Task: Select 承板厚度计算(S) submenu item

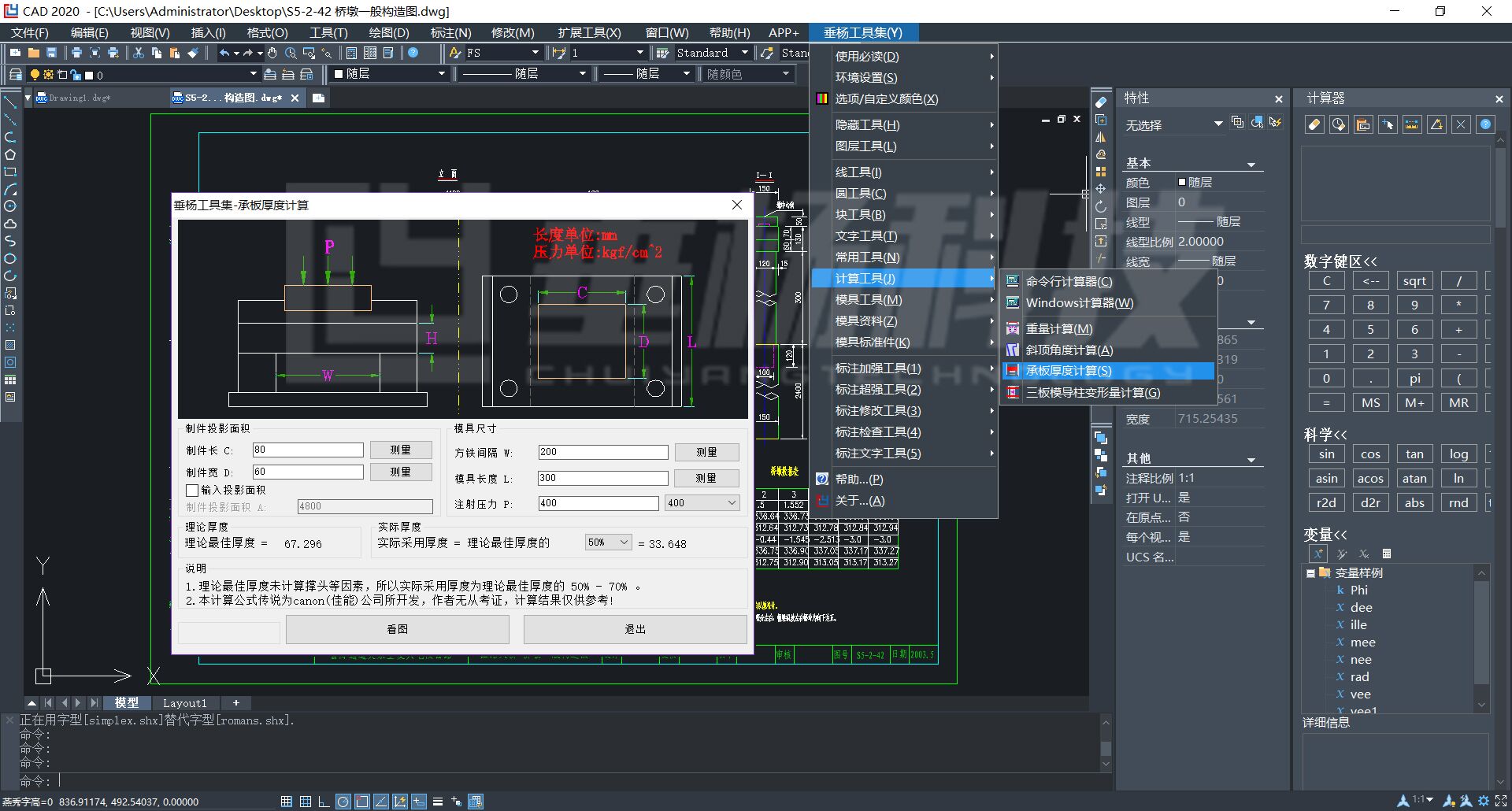Action: pyautogui.click(x=1109, y=371)
